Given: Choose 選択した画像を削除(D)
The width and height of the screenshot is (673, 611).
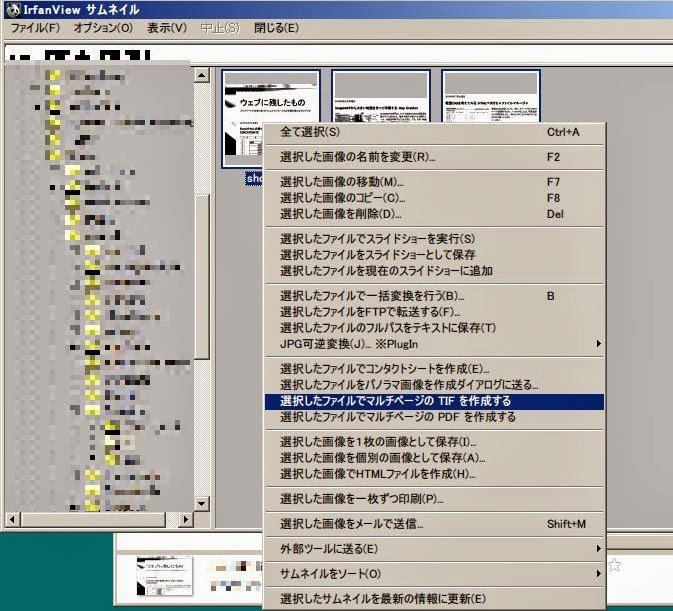Looking at the screenshot, I should (434, 214).
